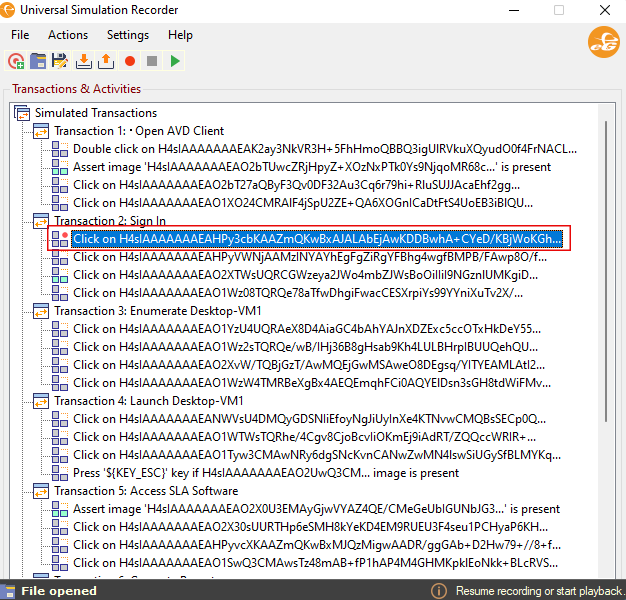The width and height of the screenshot is (626, 600).
Task: Open the Actions menu
Action: pos(68,35)
